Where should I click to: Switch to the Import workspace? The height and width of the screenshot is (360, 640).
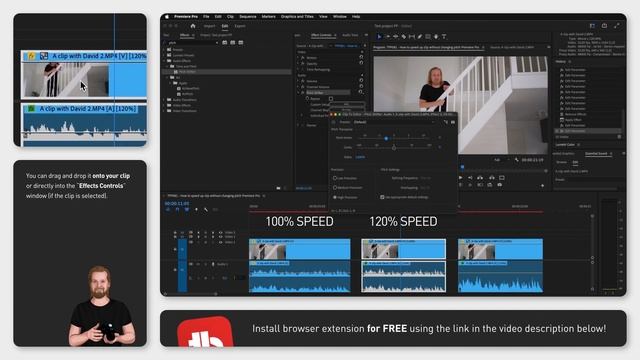[209, 26]
